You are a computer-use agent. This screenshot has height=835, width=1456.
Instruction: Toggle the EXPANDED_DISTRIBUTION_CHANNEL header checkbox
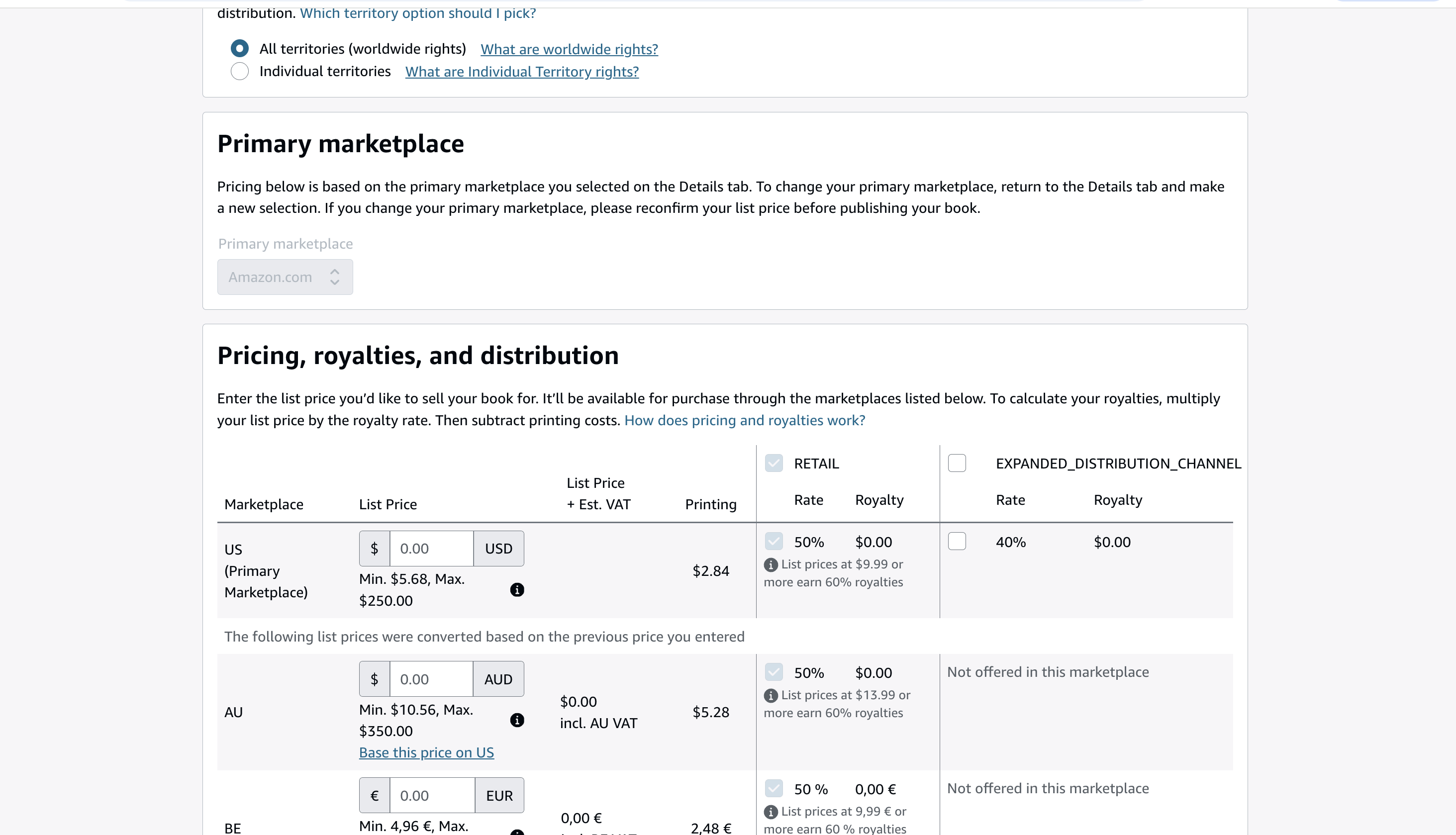tap(957, 463)
